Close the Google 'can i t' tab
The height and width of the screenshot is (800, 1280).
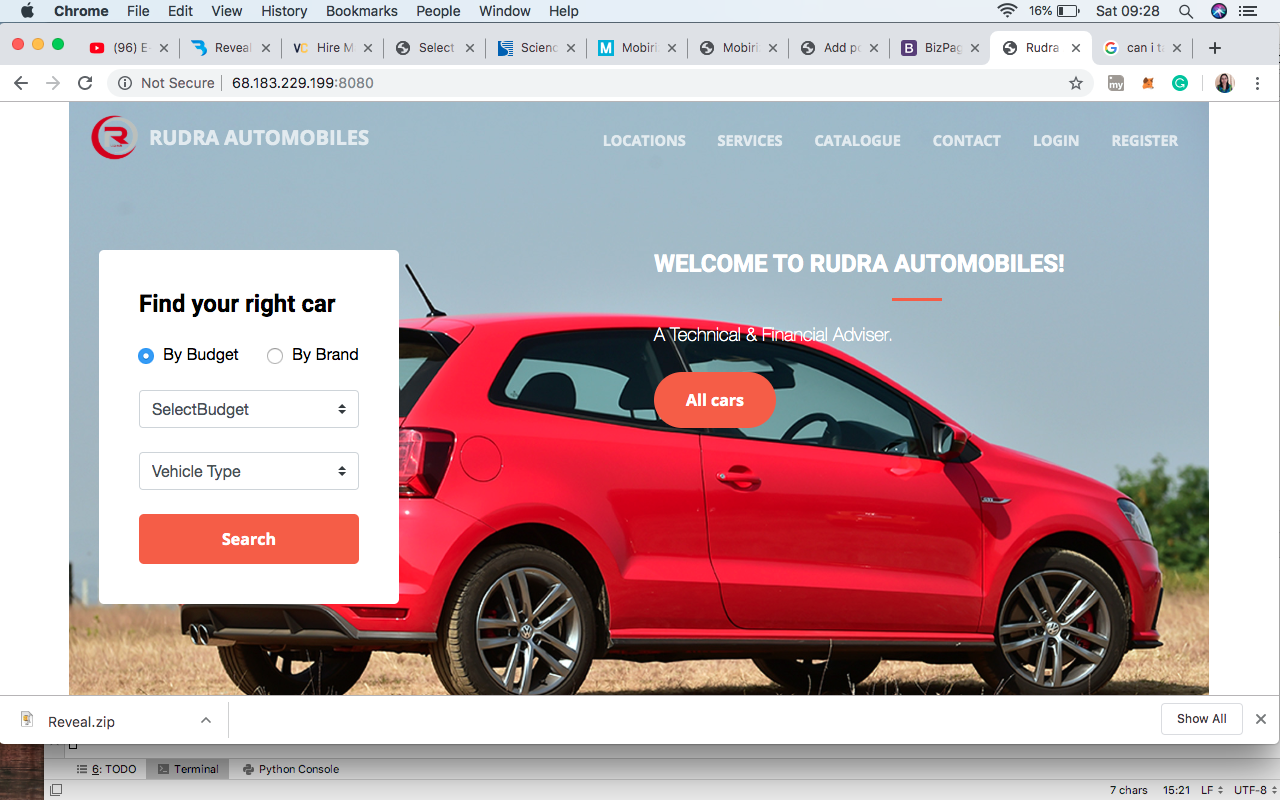tap(1177, 48)
